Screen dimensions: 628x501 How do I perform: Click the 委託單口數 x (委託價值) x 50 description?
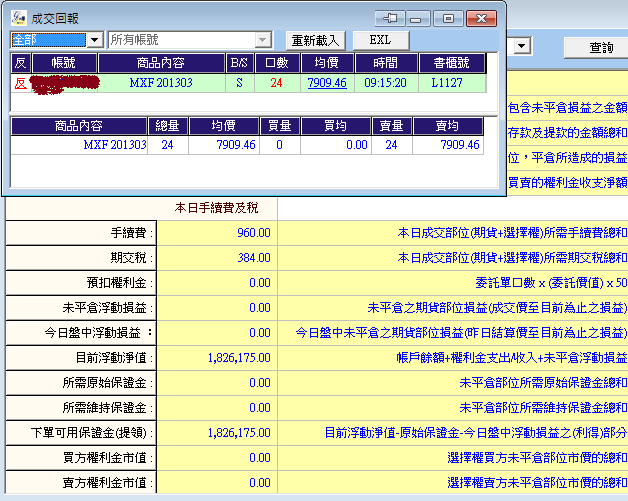[551, 283]
